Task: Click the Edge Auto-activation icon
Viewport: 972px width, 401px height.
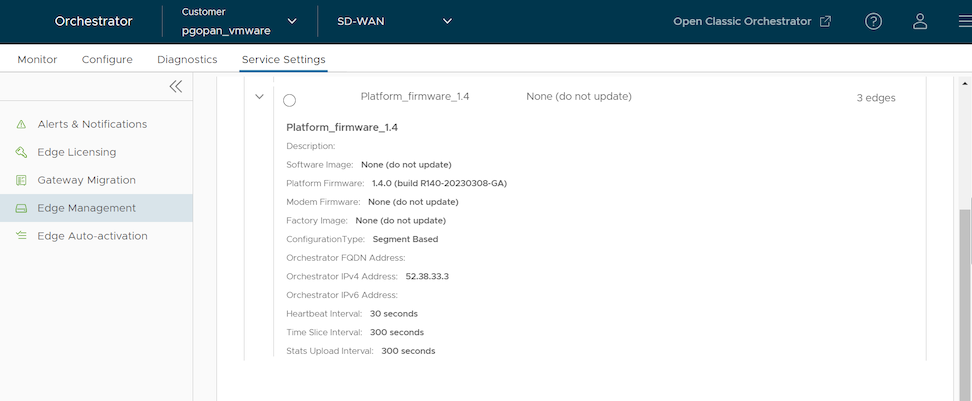Action: (x=21, y=237)
